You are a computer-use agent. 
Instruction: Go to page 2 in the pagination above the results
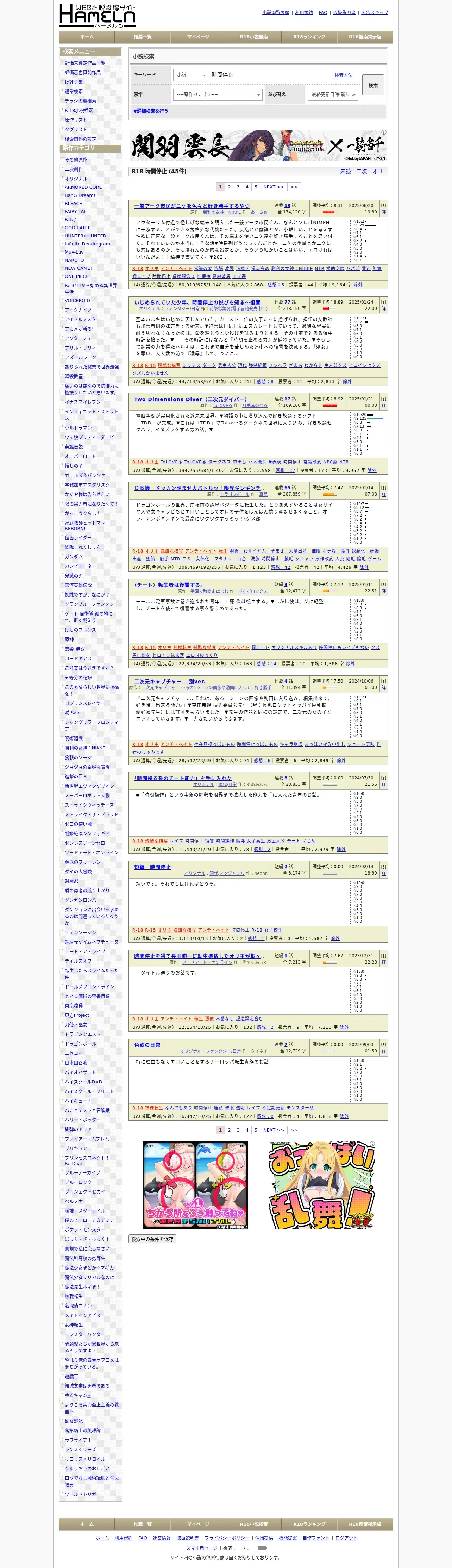coord(230,187)
